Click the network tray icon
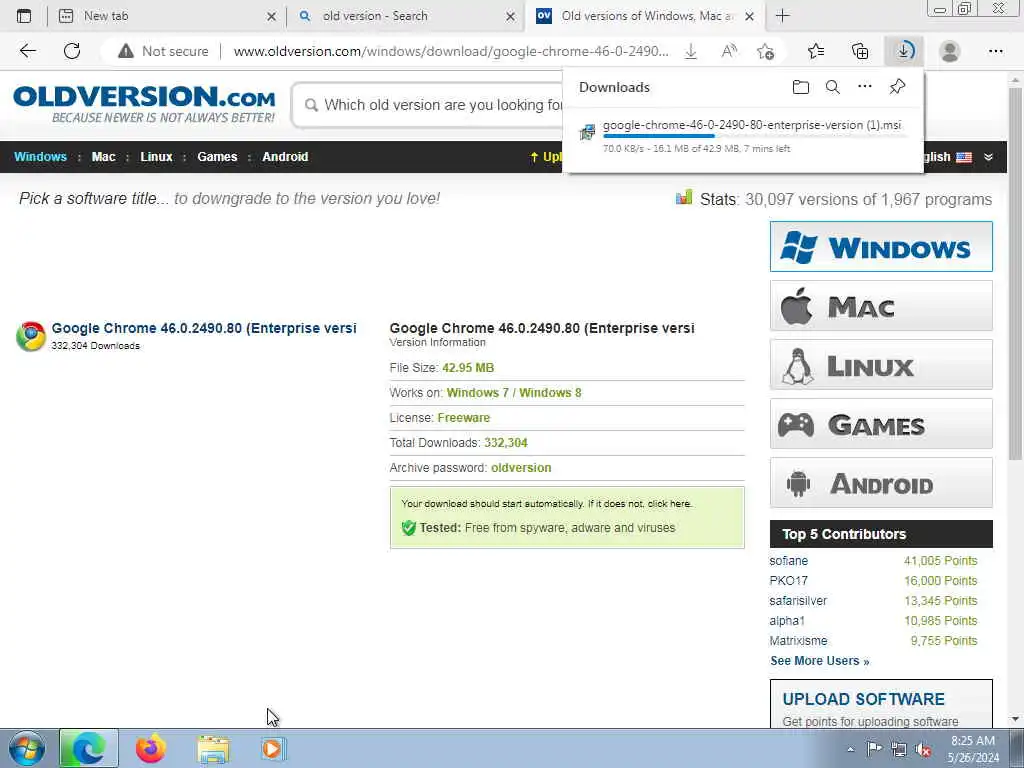Image resolution: width=1024 pixels, height=768 pixels. (x=899, y=749)
